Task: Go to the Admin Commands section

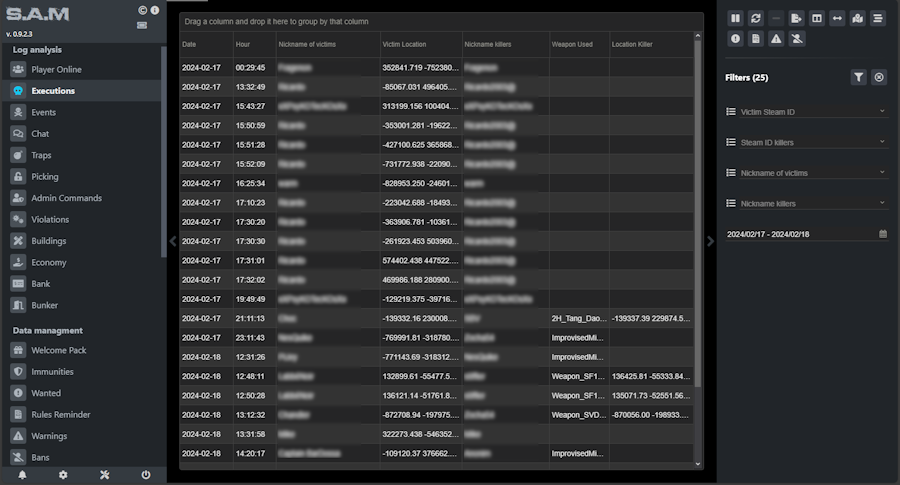Action: click(66, 198)
